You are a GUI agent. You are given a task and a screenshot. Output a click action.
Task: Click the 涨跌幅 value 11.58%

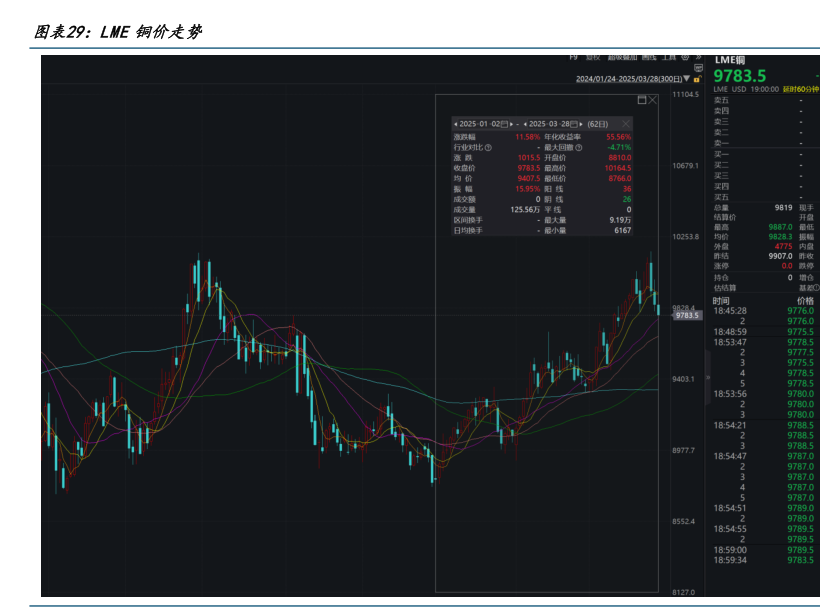coord(528,137)
